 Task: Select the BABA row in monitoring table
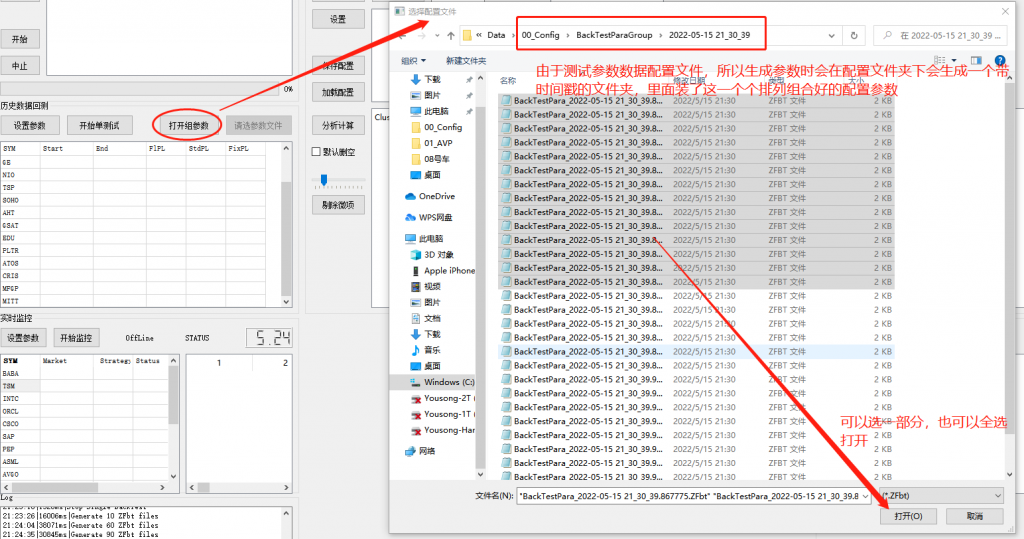point(85,374)
